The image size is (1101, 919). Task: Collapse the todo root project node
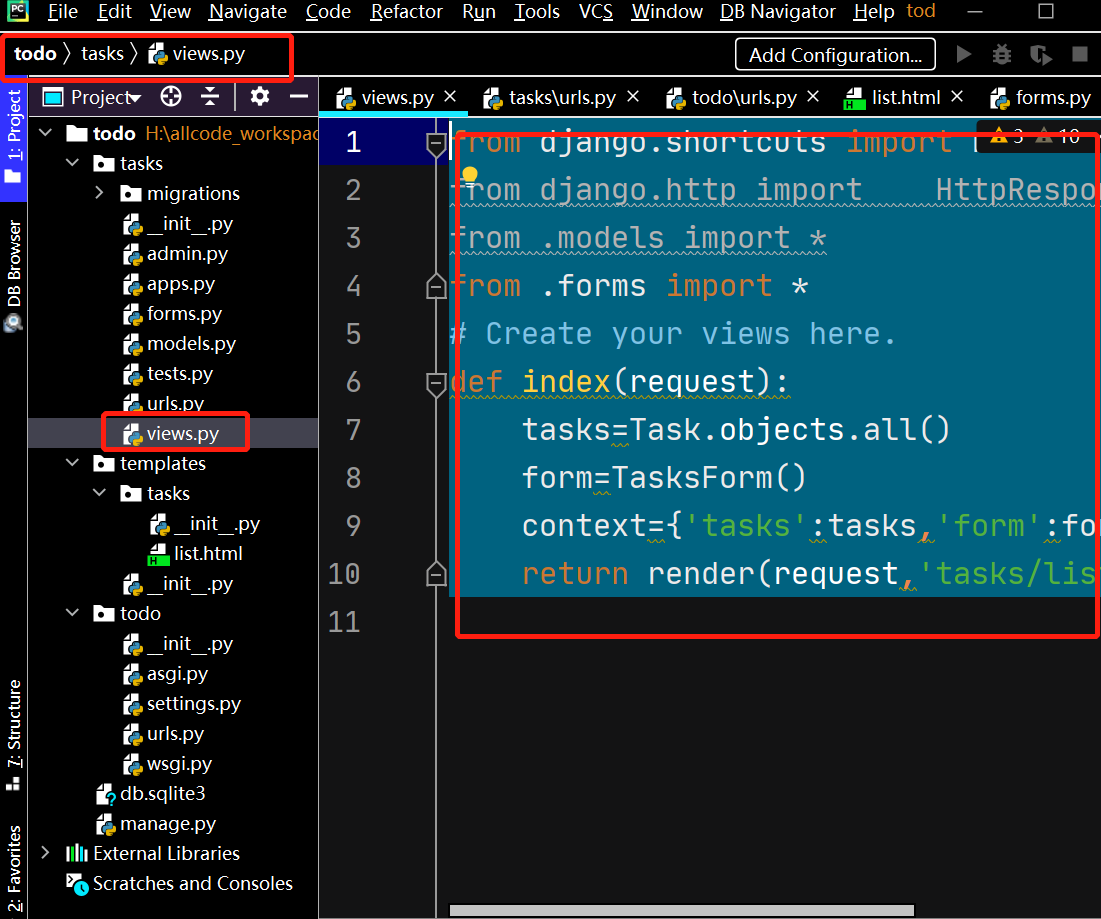46,133
